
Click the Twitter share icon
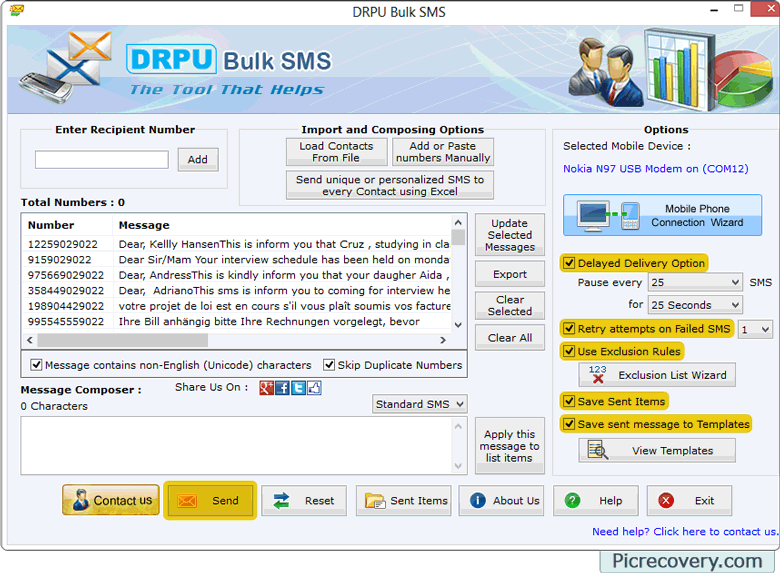pos(298,388)
